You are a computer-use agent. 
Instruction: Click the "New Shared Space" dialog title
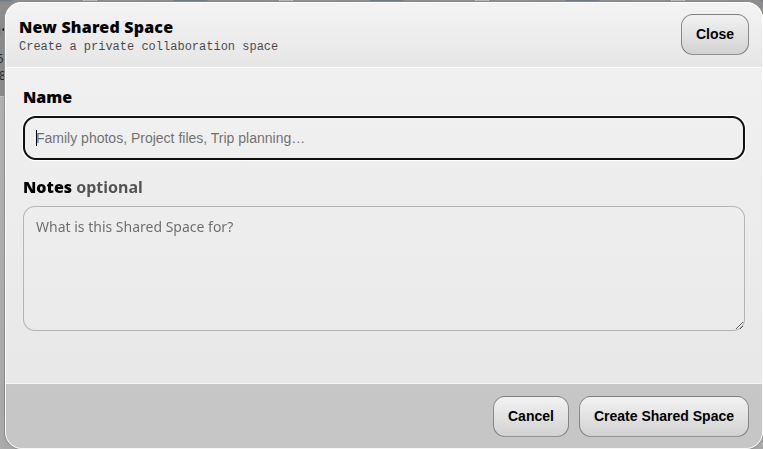pyautogui.click(x=96, y=27)
